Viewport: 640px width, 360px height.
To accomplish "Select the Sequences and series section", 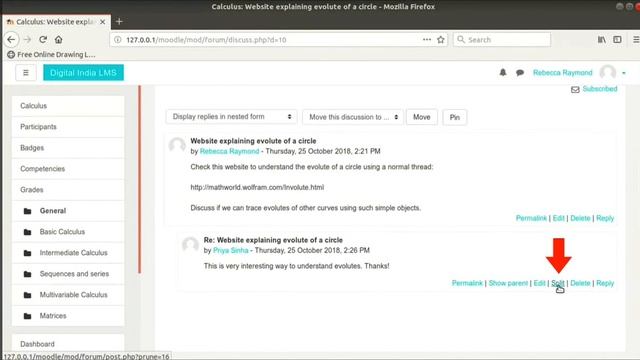I will coord(74,274).
